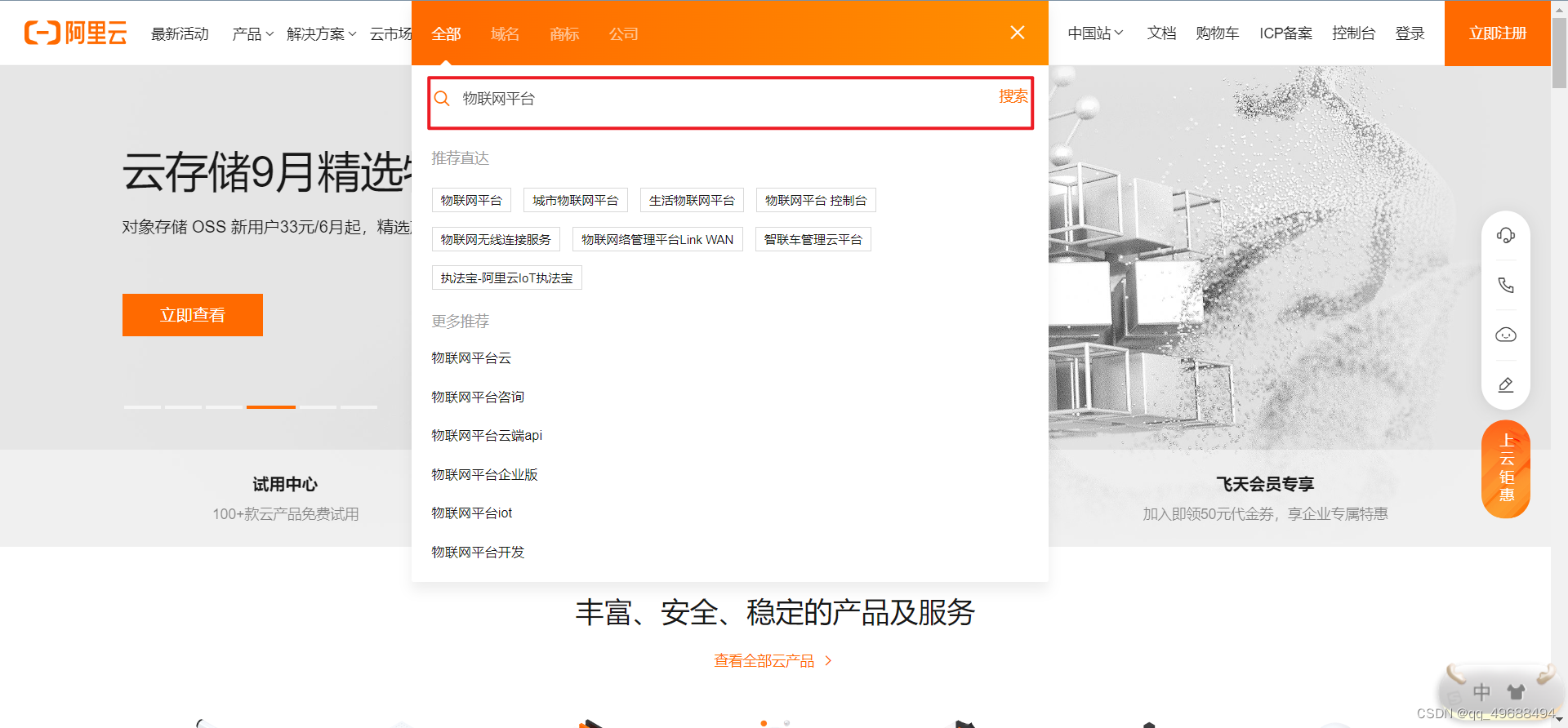Choose suggestion 物联网平台企业版
1568x728 pixels.
click(484, 475)
